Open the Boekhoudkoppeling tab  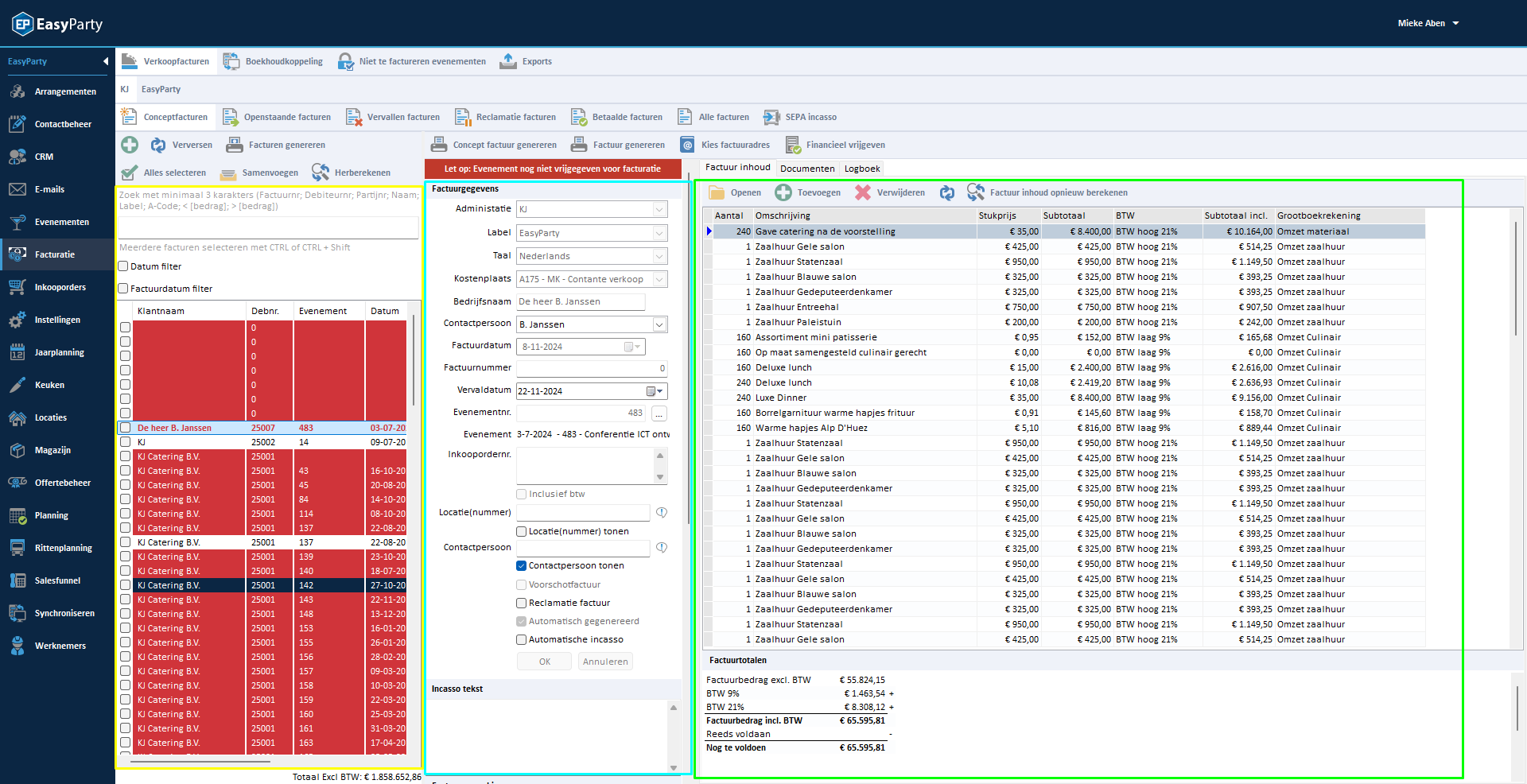(274, 61)
